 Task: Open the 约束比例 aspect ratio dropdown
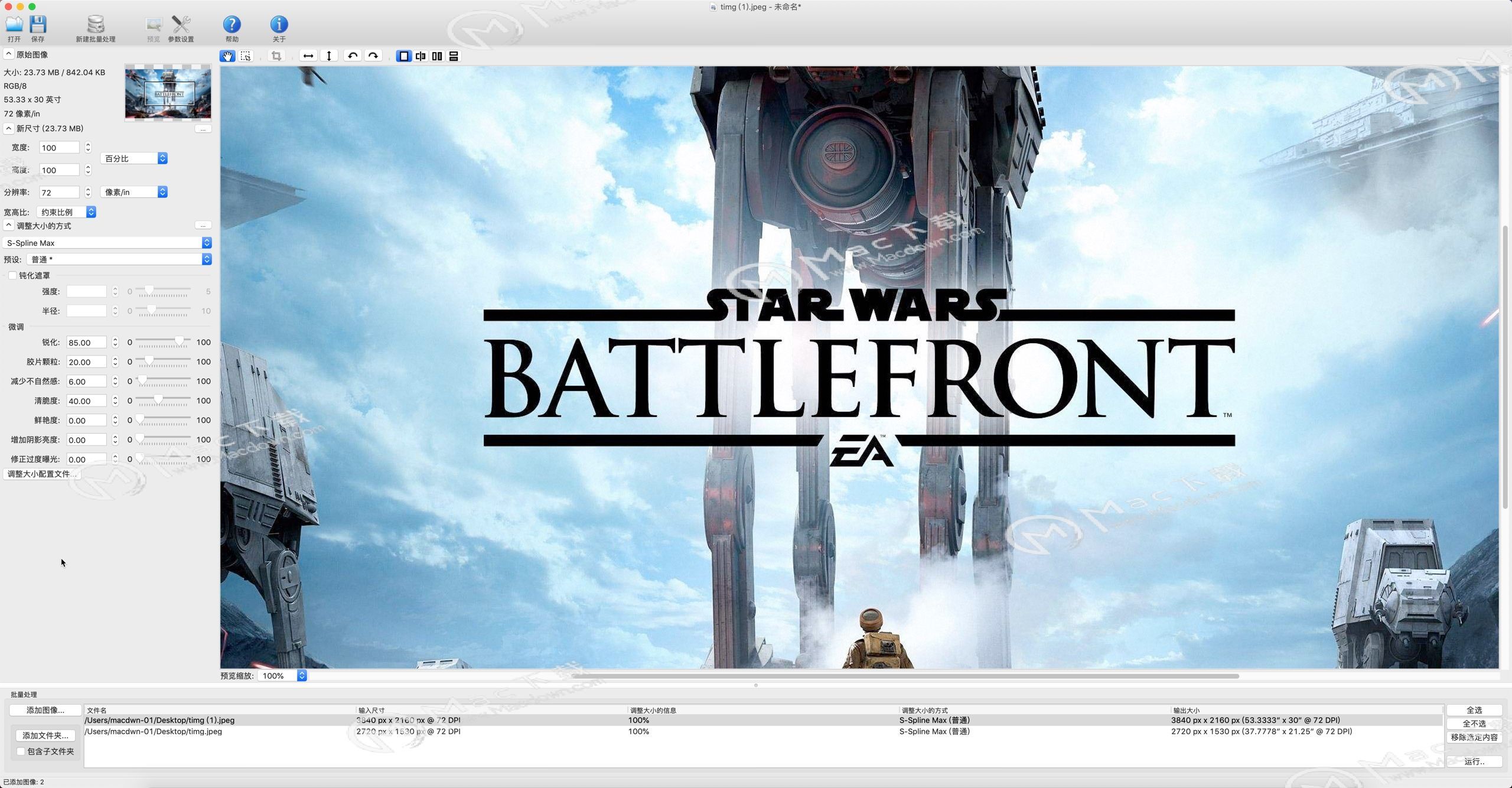tap(66, 212)
